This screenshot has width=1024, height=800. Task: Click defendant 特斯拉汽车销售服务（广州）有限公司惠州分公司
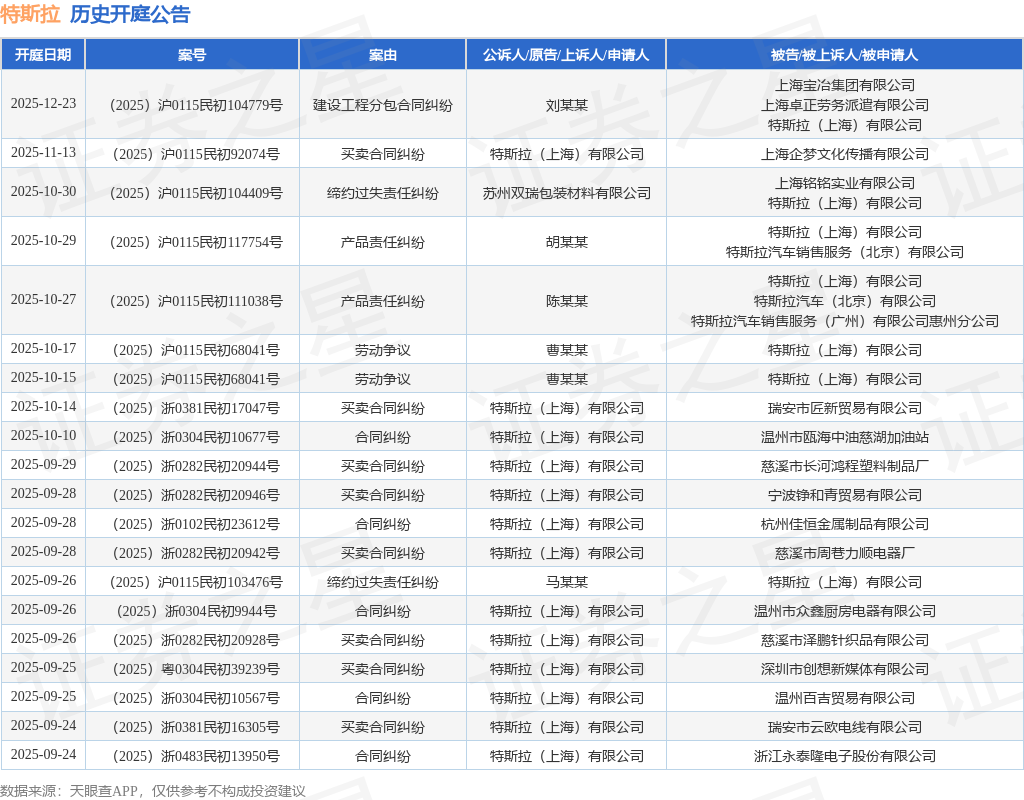(x=844, y=321)
